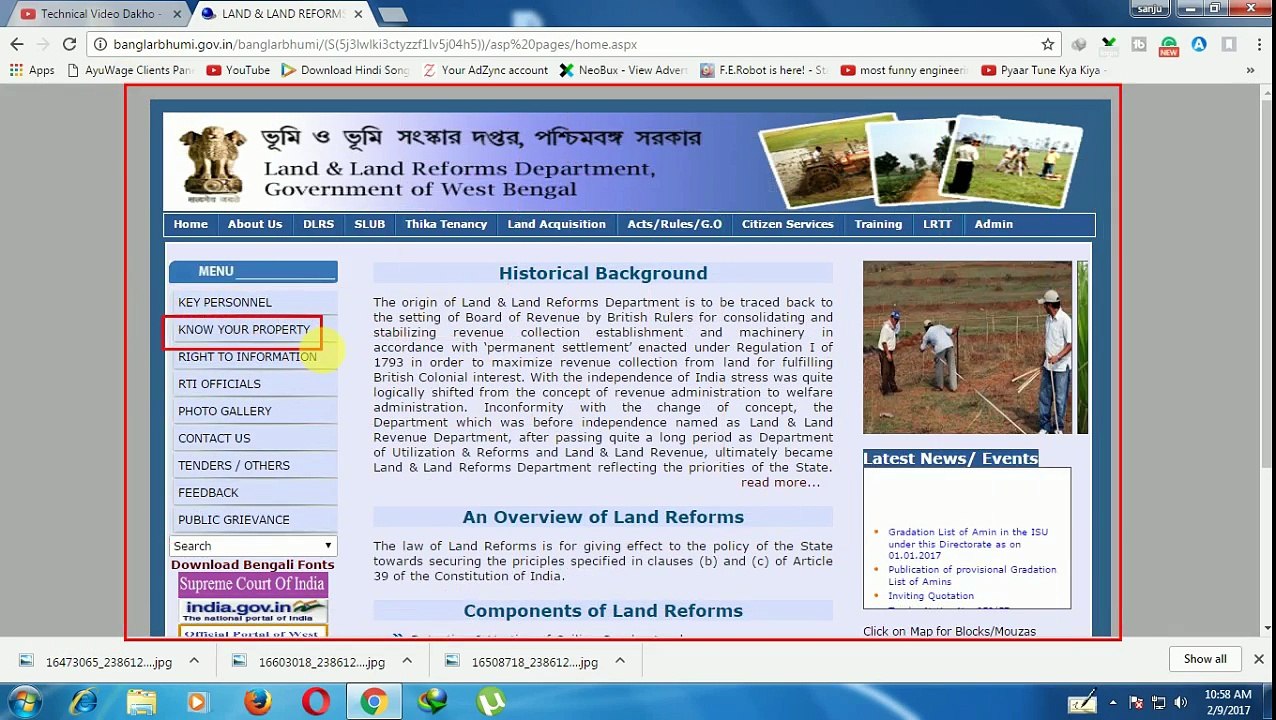This screenshot has height=720, width=1276.
Task: Expand the Search dropdown in the side menu
Action: [x=253, y=546]
